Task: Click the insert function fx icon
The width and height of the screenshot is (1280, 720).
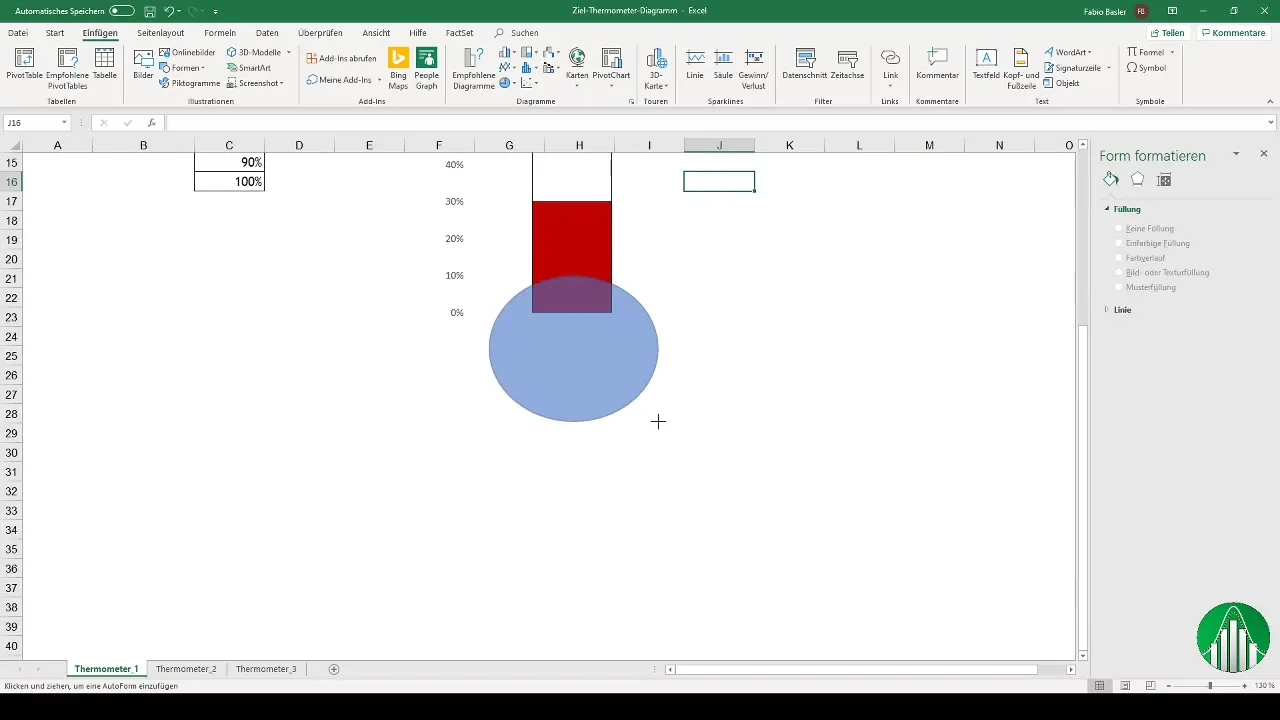Action: [x=152, y=123]
